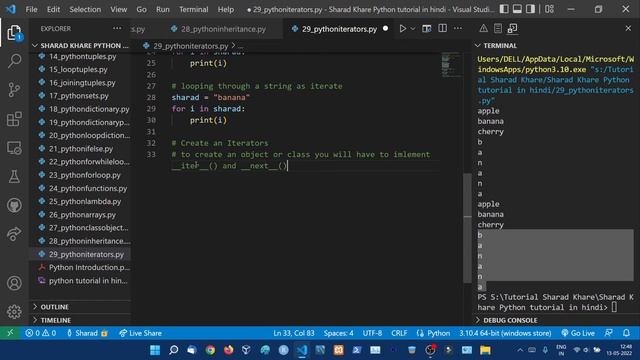Open the Search view in activity bar
Screen dimensions: 640x360
click(x=14, y=61)
